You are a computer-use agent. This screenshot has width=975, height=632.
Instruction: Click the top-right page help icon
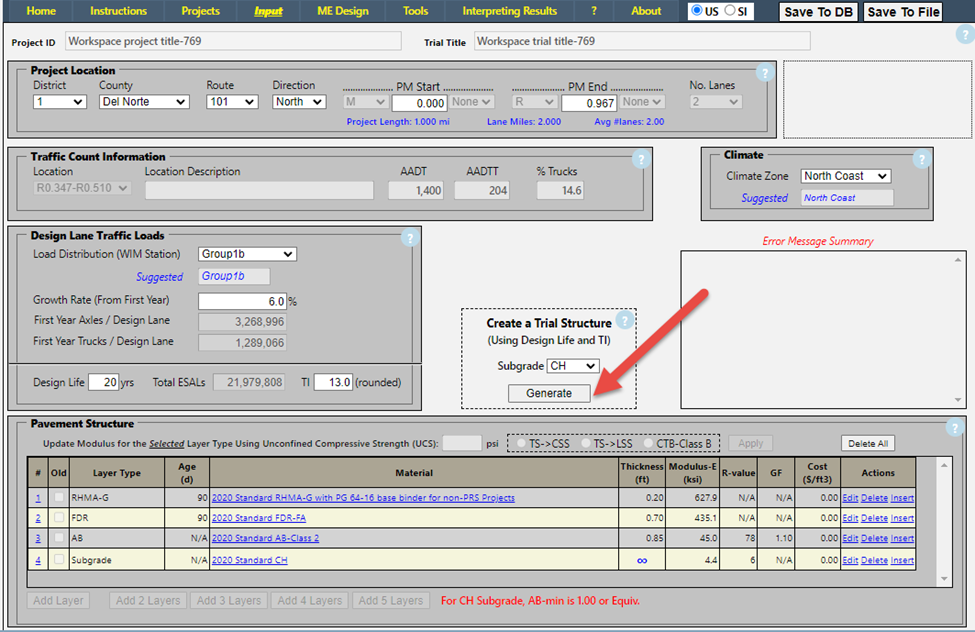[964, 34]
